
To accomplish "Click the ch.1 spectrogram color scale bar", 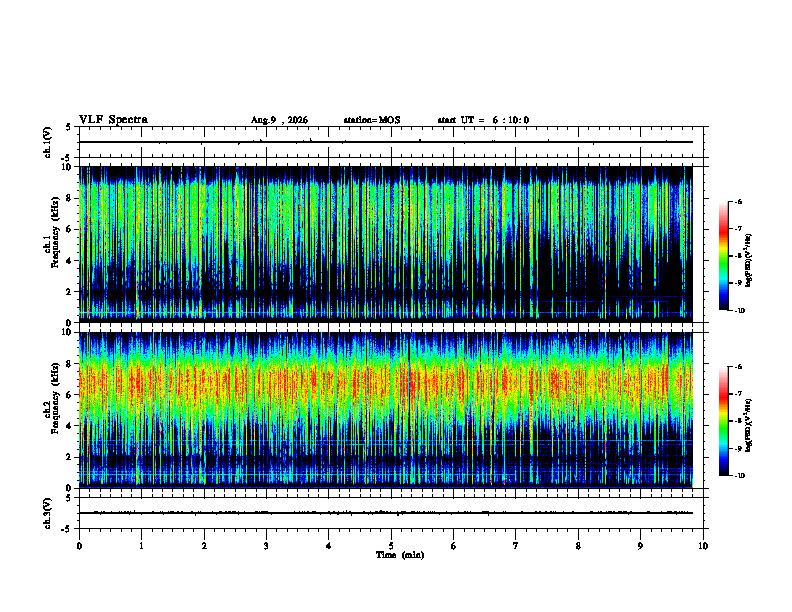I will [x=724, y=256].
